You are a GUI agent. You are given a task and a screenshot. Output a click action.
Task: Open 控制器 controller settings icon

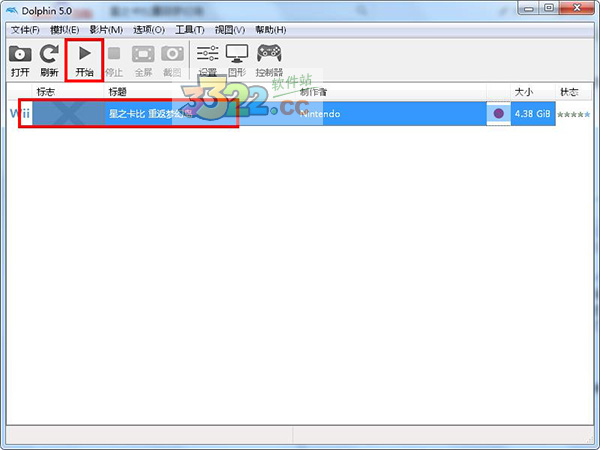tap(269, 61)
